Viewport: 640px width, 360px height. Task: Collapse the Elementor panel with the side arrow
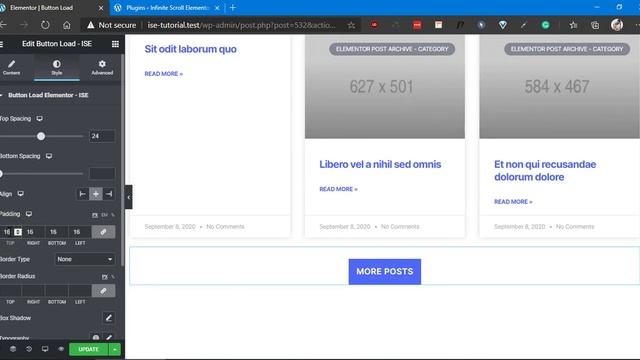pyautogui.click(x=129, y=197)
